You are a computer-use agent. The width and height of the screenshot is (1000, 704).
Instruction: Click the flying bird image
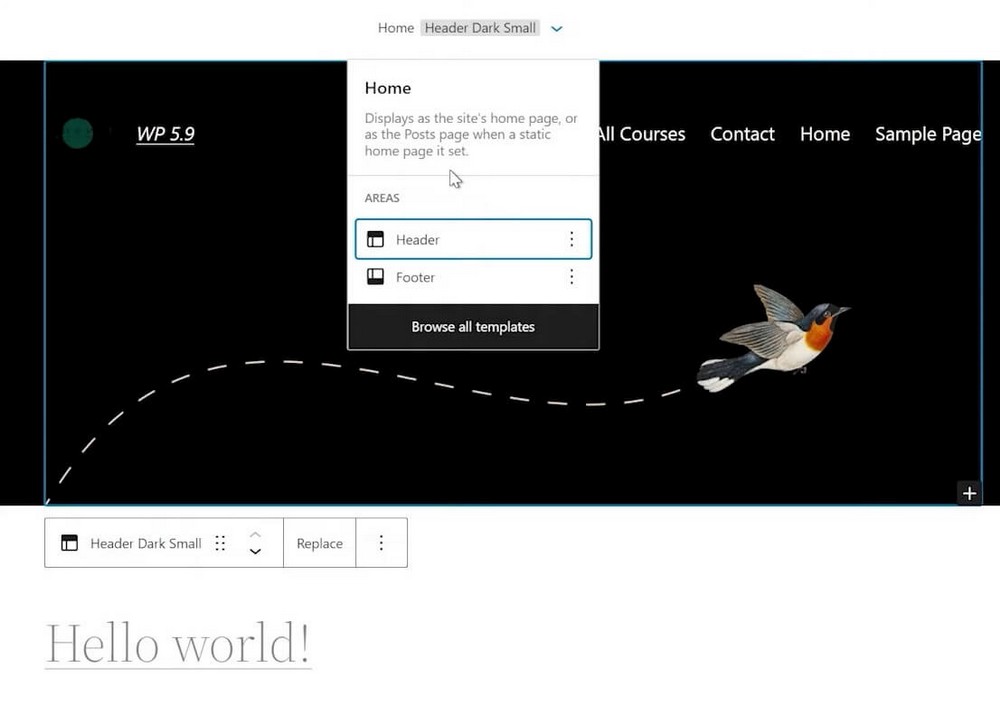click(x=774, y=338)
